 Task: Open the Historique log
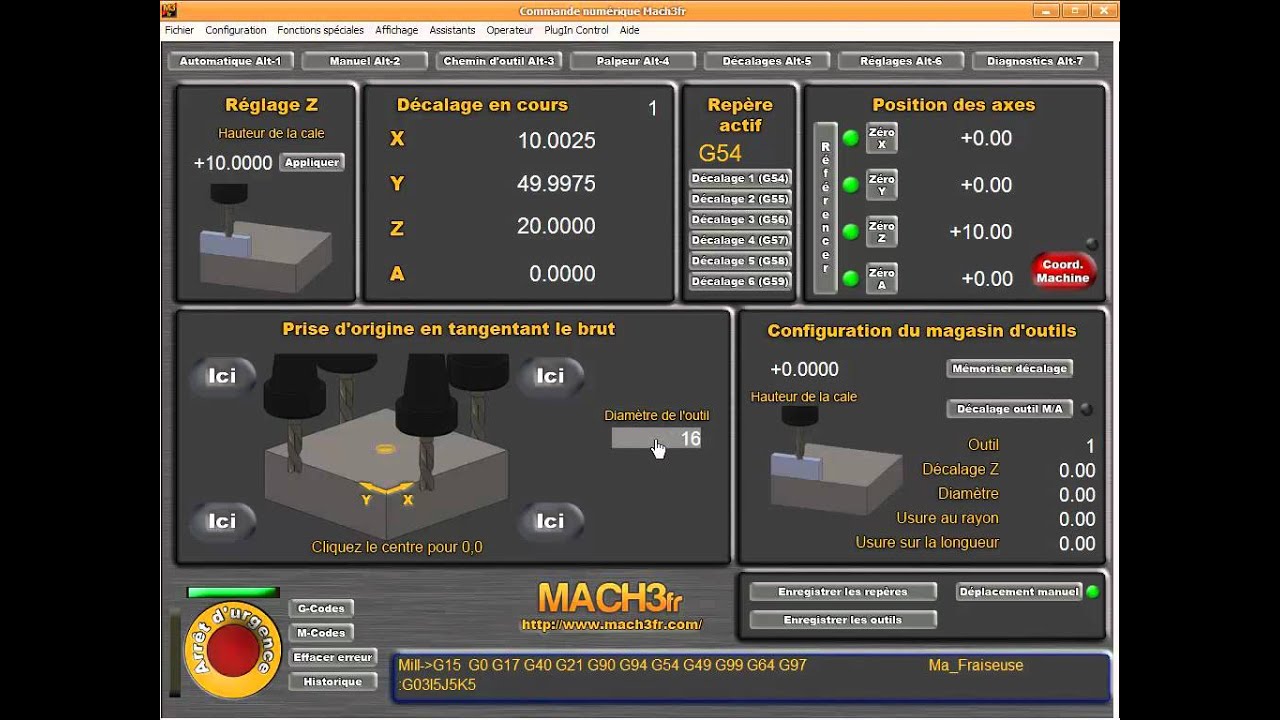coord(333,682)
